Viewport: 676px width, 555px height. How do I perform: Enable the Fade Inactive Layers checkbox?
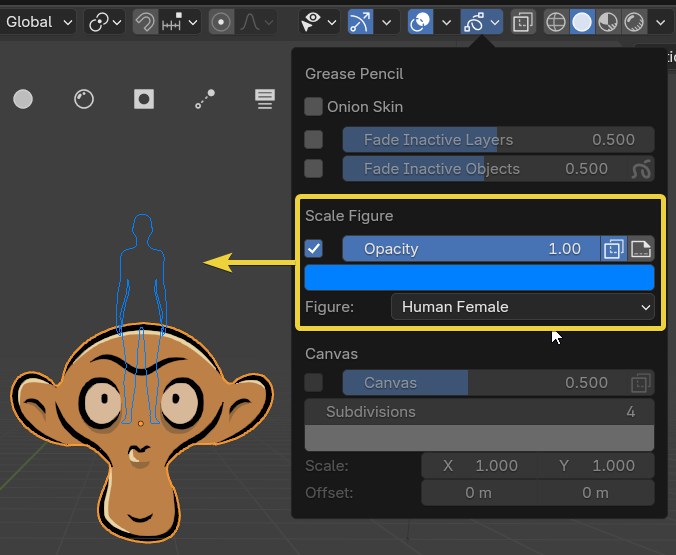(313, 140)
